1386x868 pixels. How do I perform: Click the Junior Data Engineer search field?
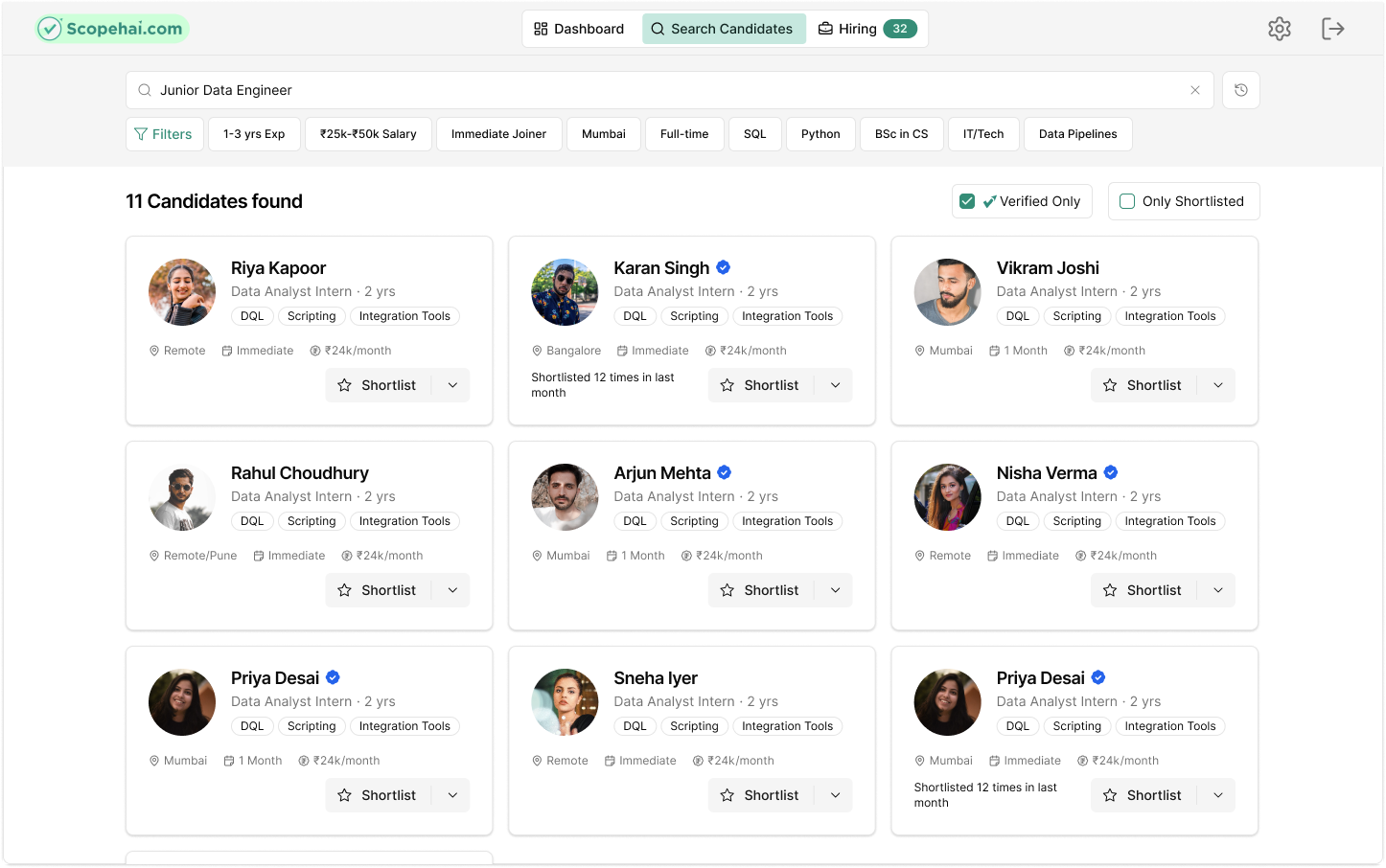tap(661, 90)
